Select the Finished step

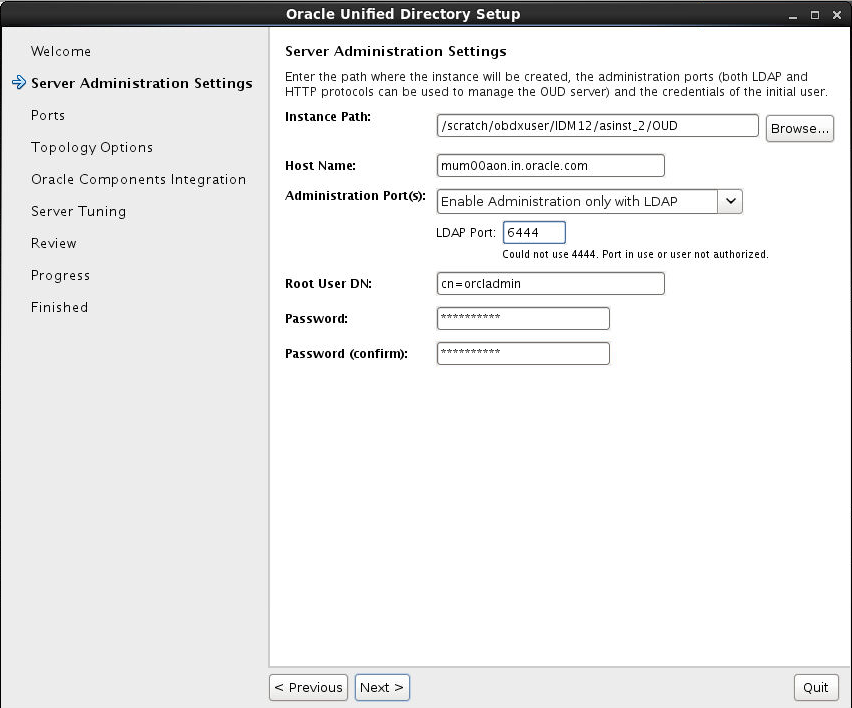[59, 307]
